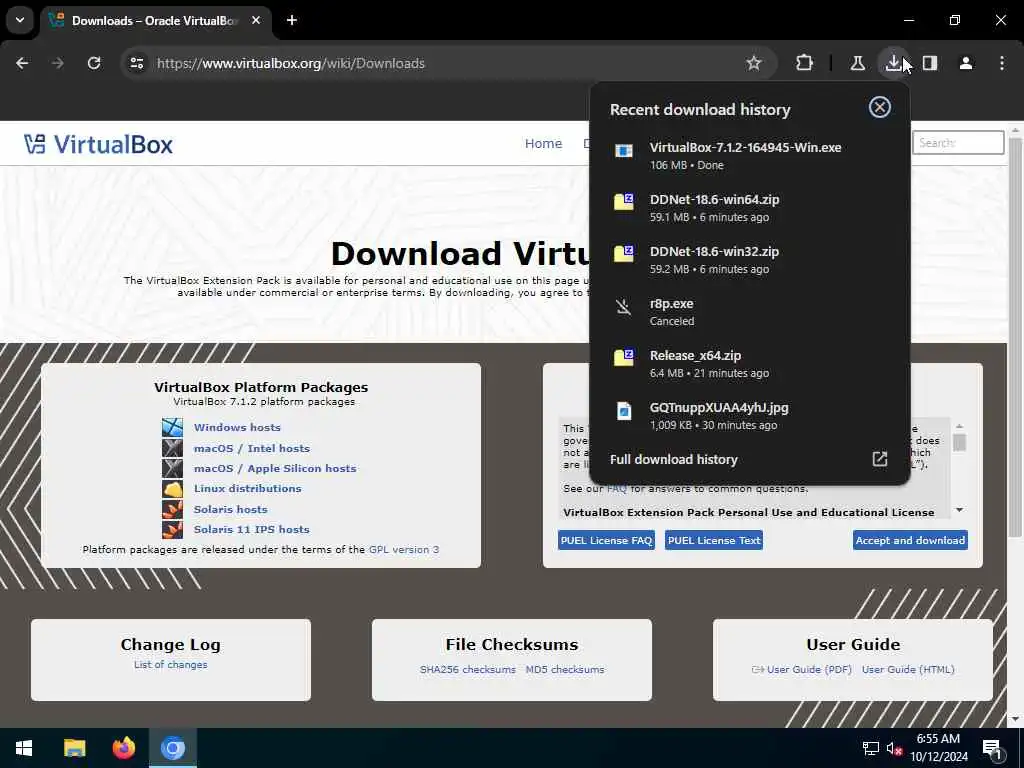This screenshot has width=1024, height=768.
Task: Open the muted volume tray icon
Action: (x=895, y=748)
